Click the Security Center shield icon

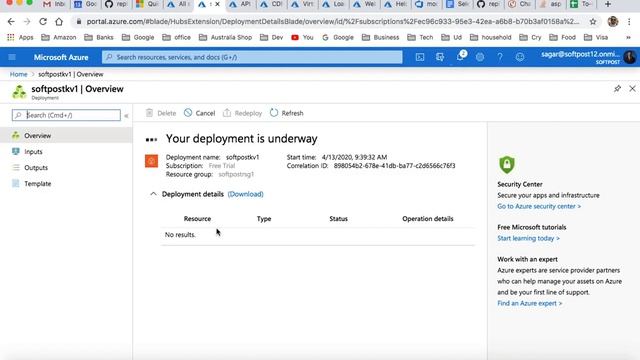pyautogui.click(x=507, y=164)
